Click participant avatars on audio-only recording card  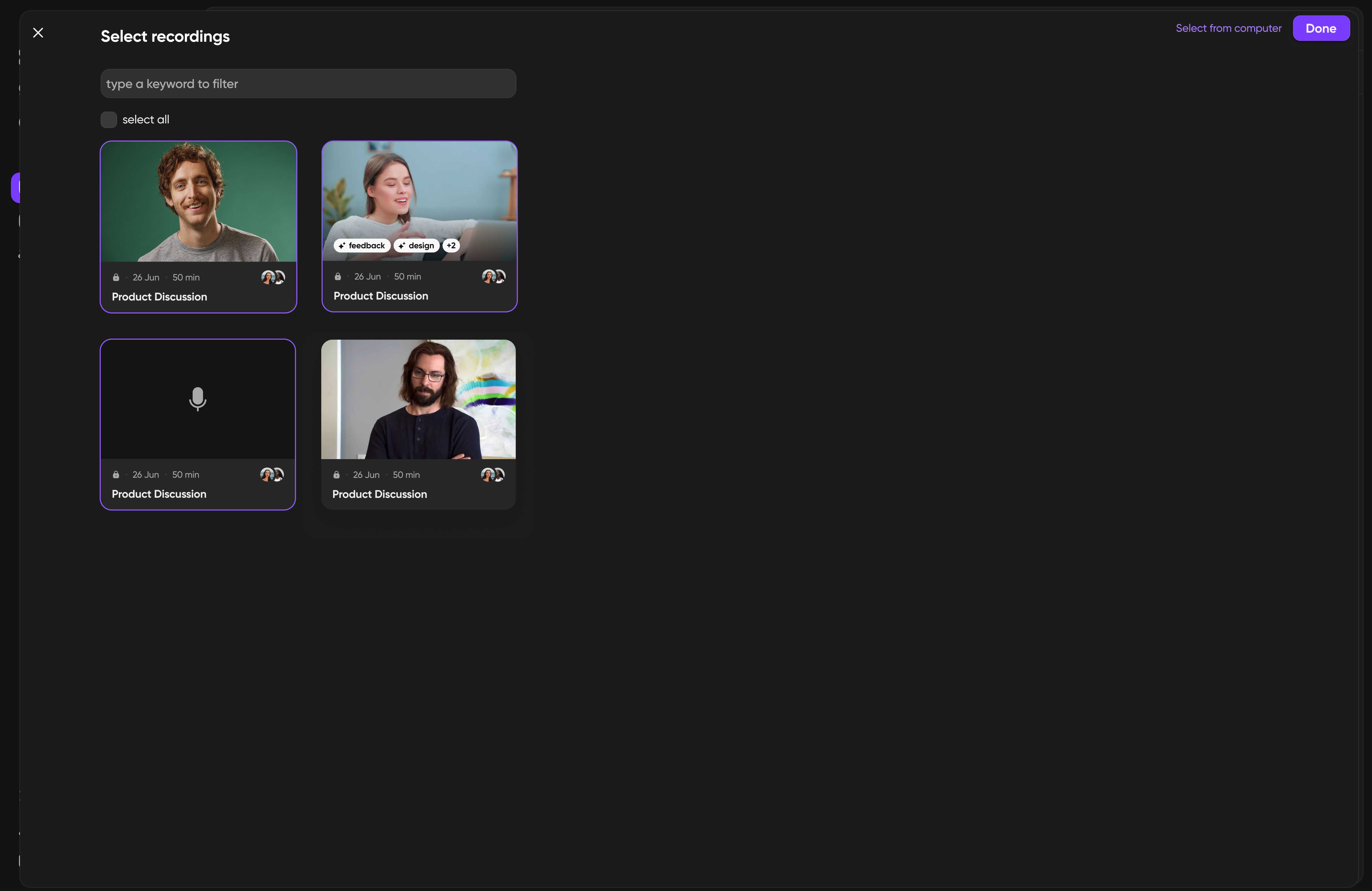pyautogui.click(x=272, y=475)
